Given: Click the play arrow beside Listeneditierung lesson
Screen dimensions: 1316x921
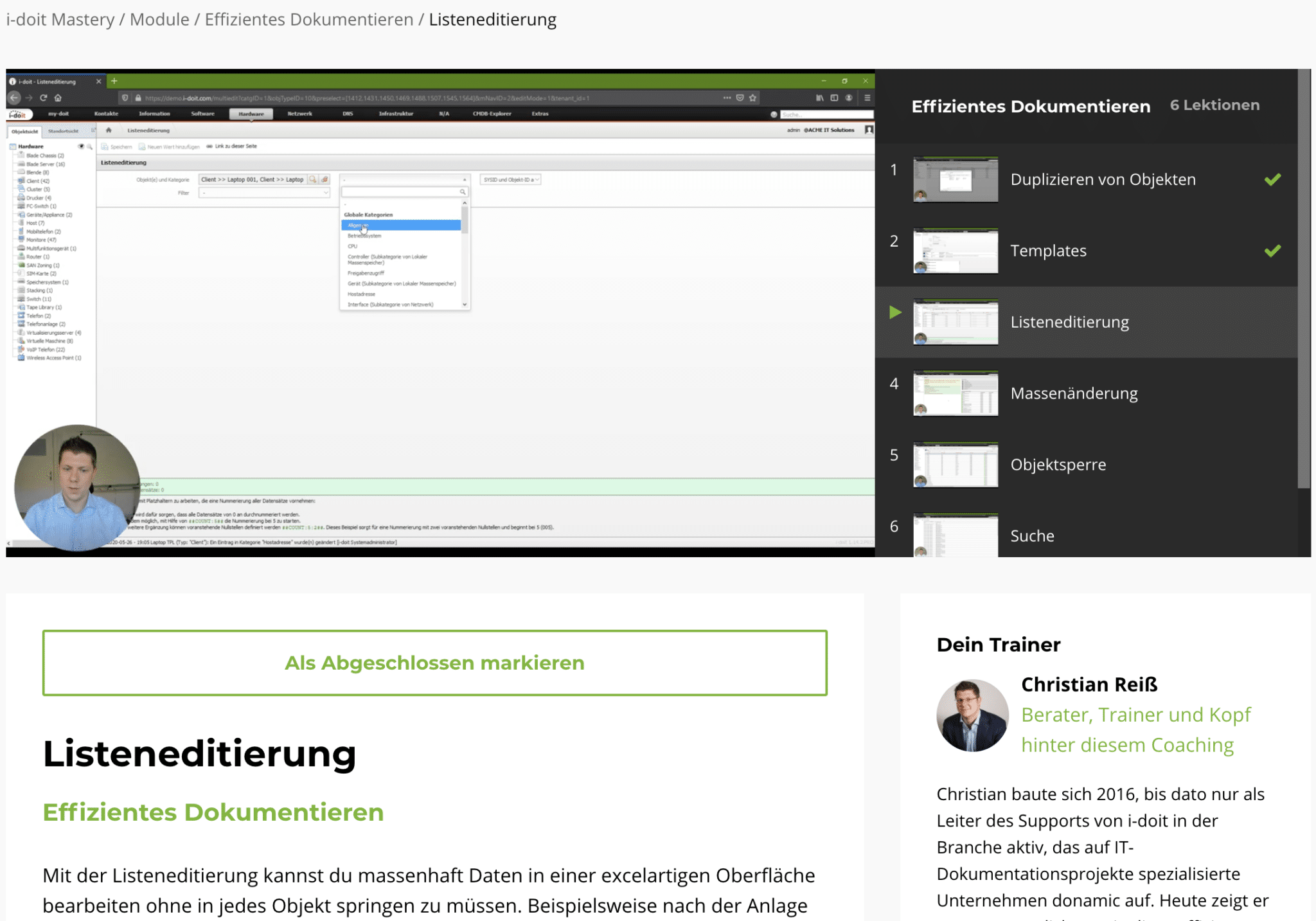Looking at the screenshot, I should tap(895, 313).
